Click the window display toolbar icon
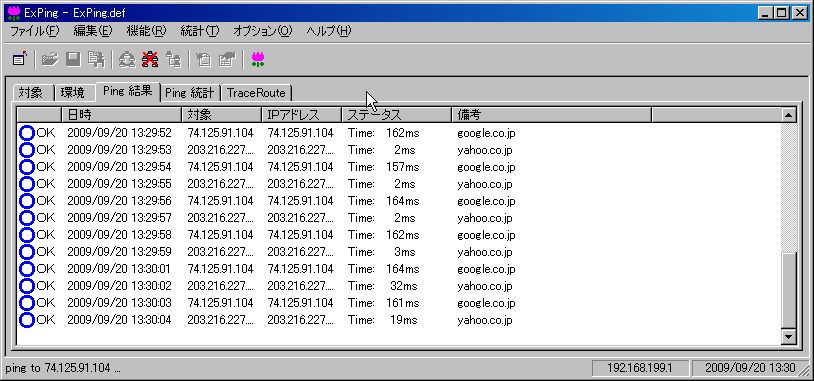This screenshot has width=814, height=381. tap(20, 59)
